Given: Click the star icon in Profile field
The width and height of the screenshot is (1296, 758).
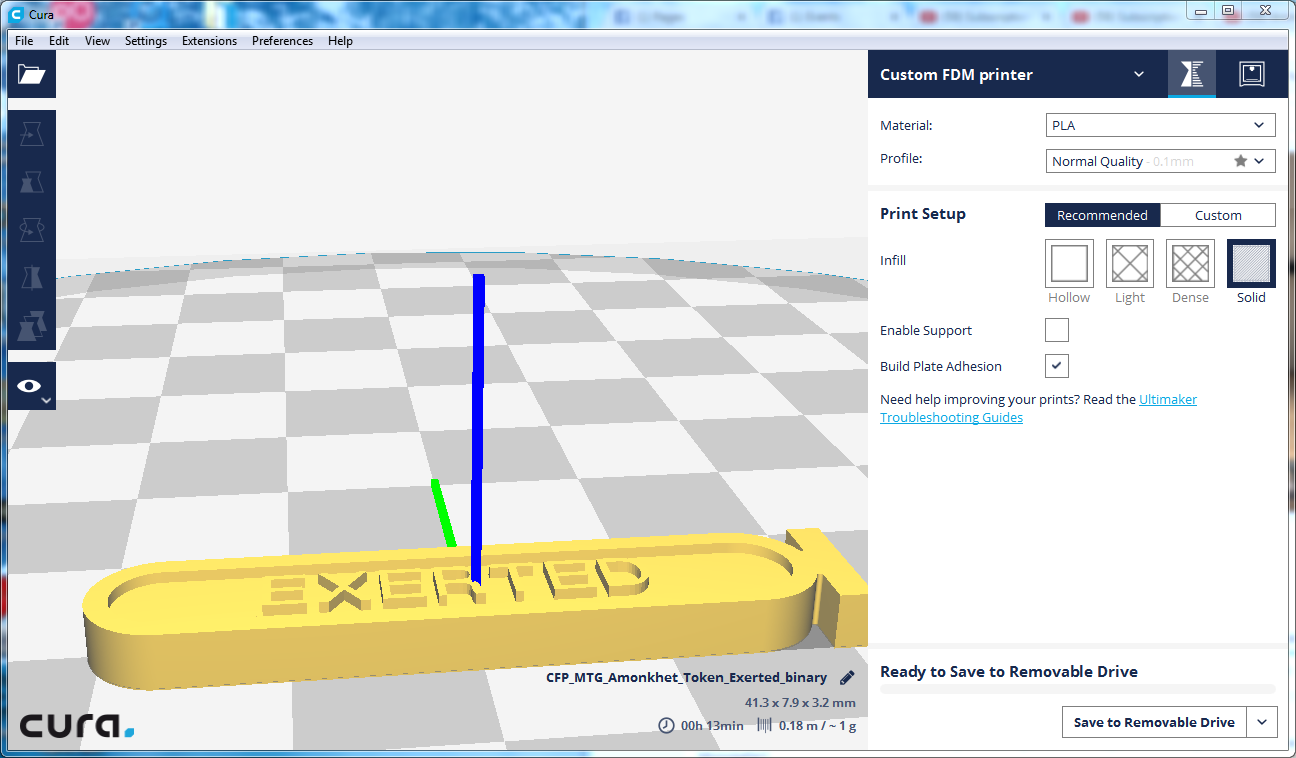Looking at the screenshot, I should [x=1240, y=161].
